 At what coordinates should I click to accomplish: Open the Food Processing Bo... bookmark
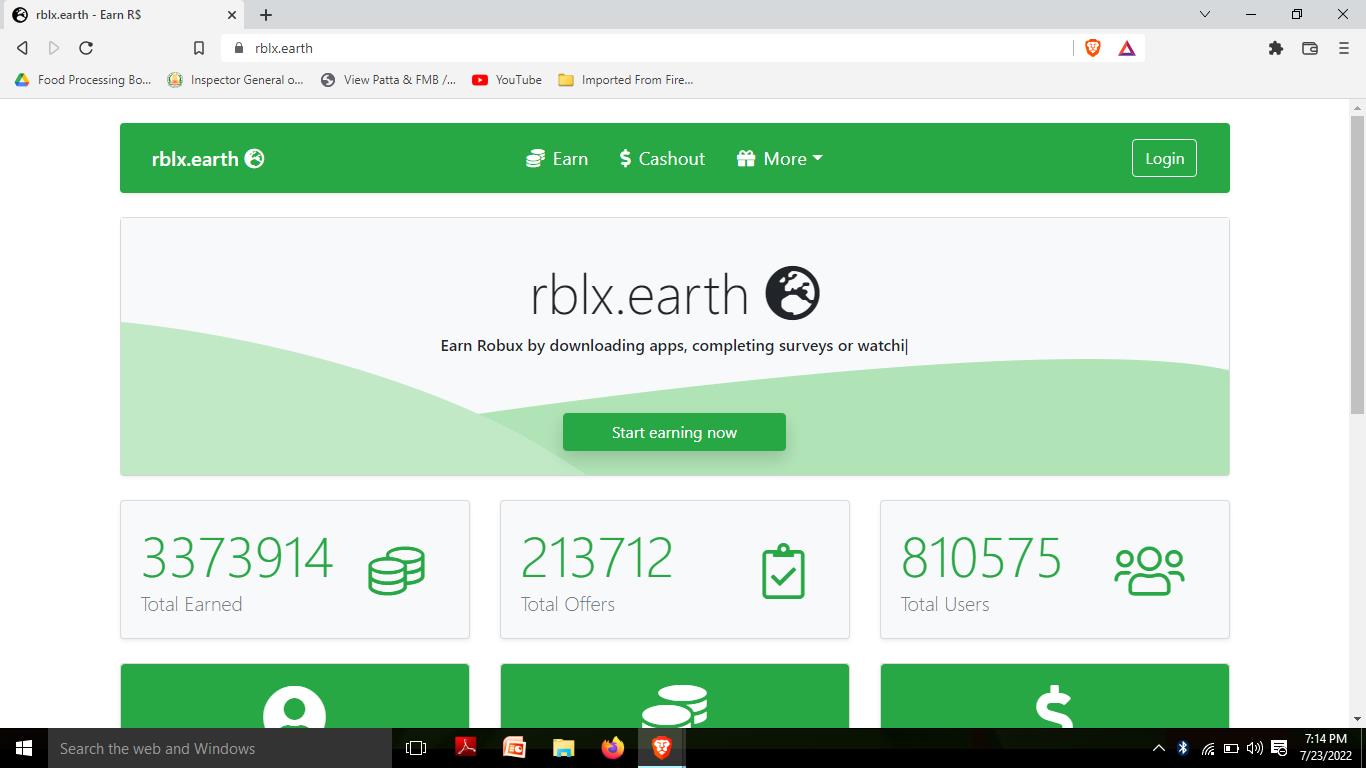83,80
